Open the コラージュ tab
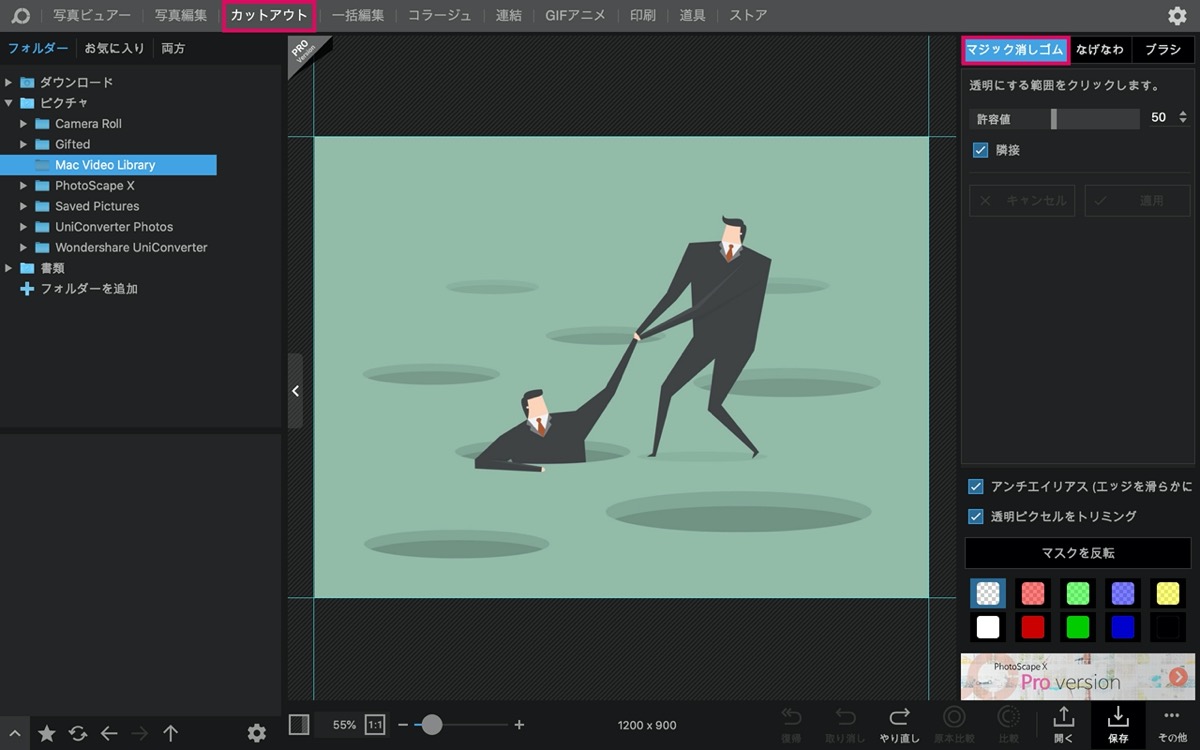The height and width of the screenshot is (750, 1200). pyautogui.click(x=440, y=16)
